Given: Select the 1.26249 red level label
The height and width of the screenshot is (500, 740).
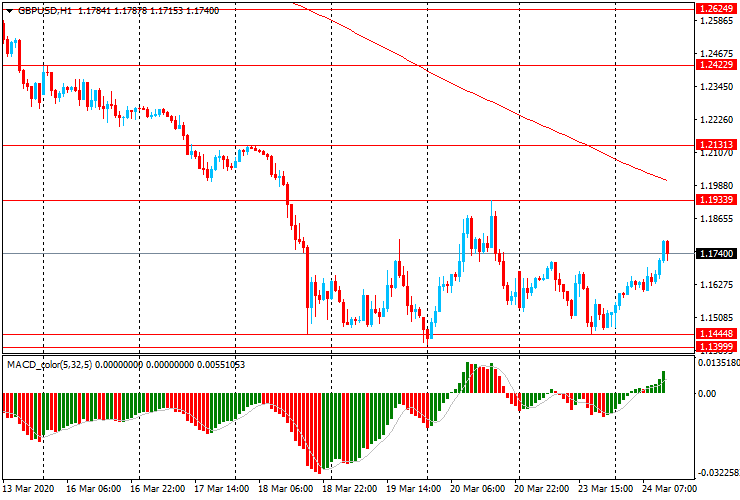Looking at the screenshot, I should coord(716,8).
